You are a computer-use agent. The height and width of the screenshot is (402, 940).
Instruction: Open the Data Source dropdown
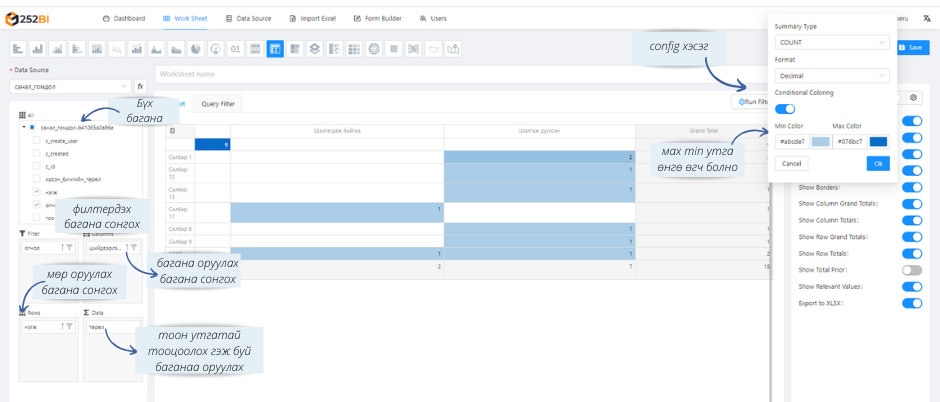[x=68, y=87]
